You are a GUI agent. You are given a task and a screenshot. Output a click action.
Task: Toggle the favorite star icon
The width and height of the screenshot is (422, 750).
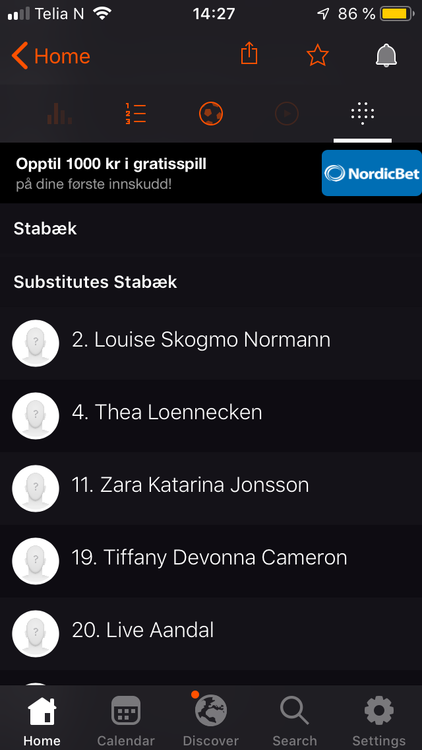(x=317, y=56)
